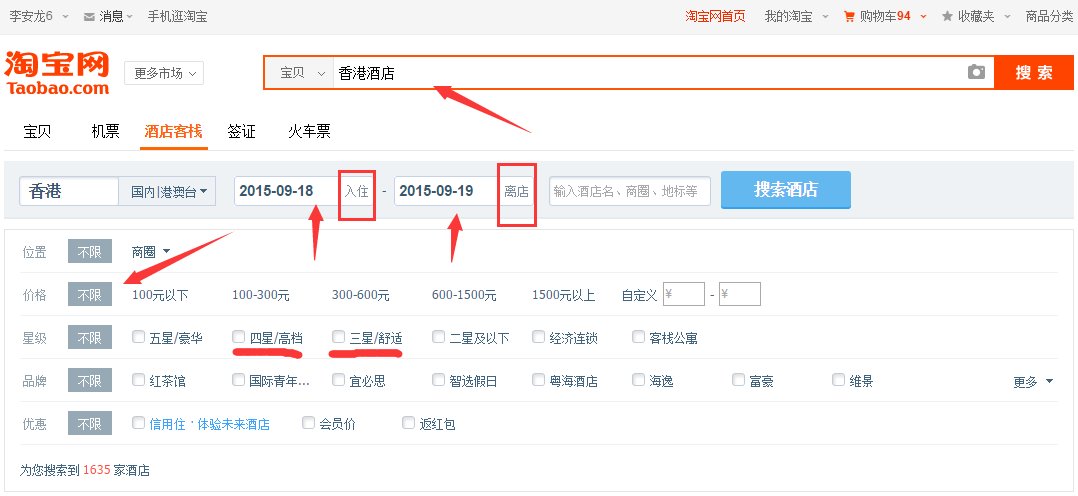
Task: Click the shopping cart icon
Action: coord(850,16)
